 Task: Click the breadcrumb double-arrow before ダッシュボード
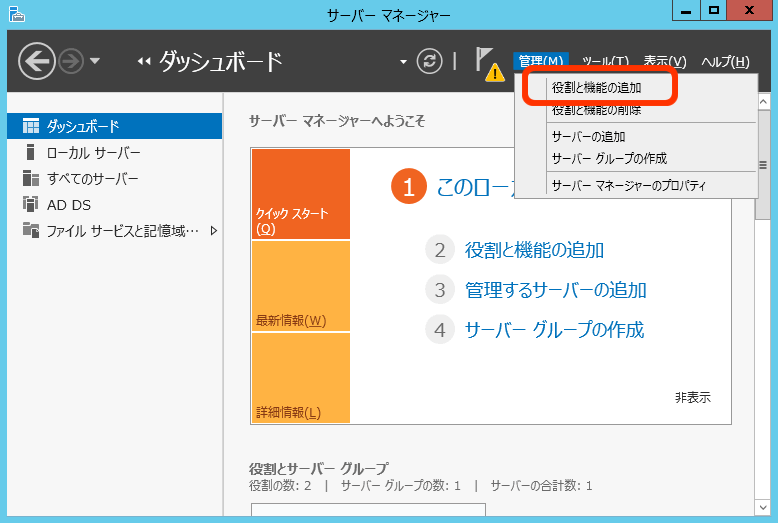point(144,62)
